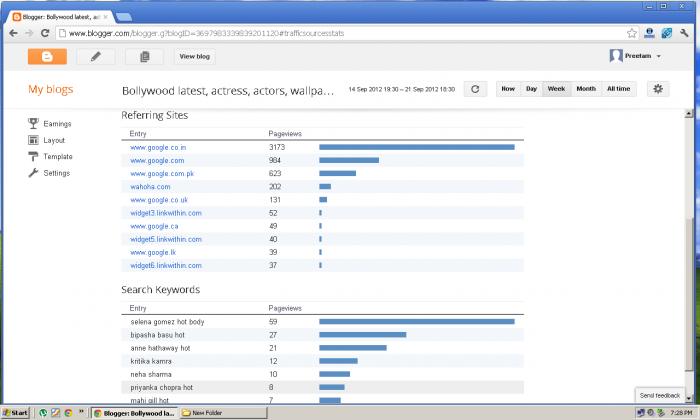Viewport: 700px width, 420px height.
Task: Open the www.google.co.uk referrer link
Action: click(159, 200)
